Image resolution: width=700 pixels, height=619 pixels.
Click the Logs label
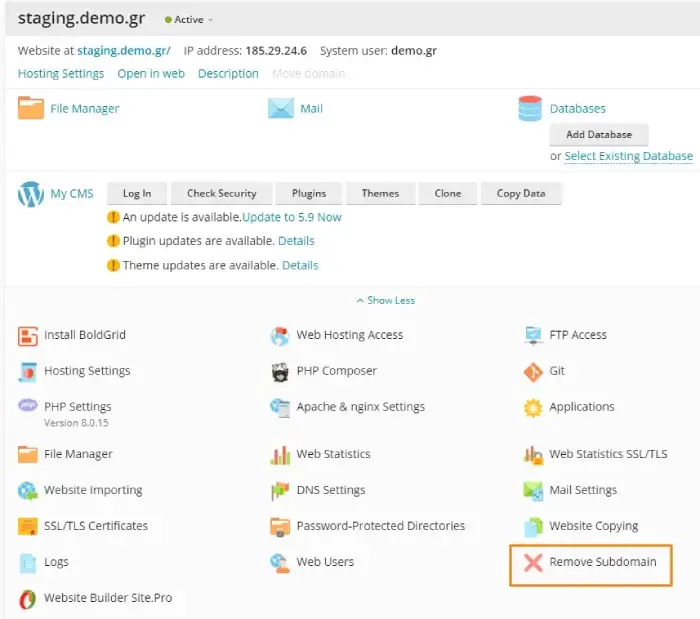(56, 562)
